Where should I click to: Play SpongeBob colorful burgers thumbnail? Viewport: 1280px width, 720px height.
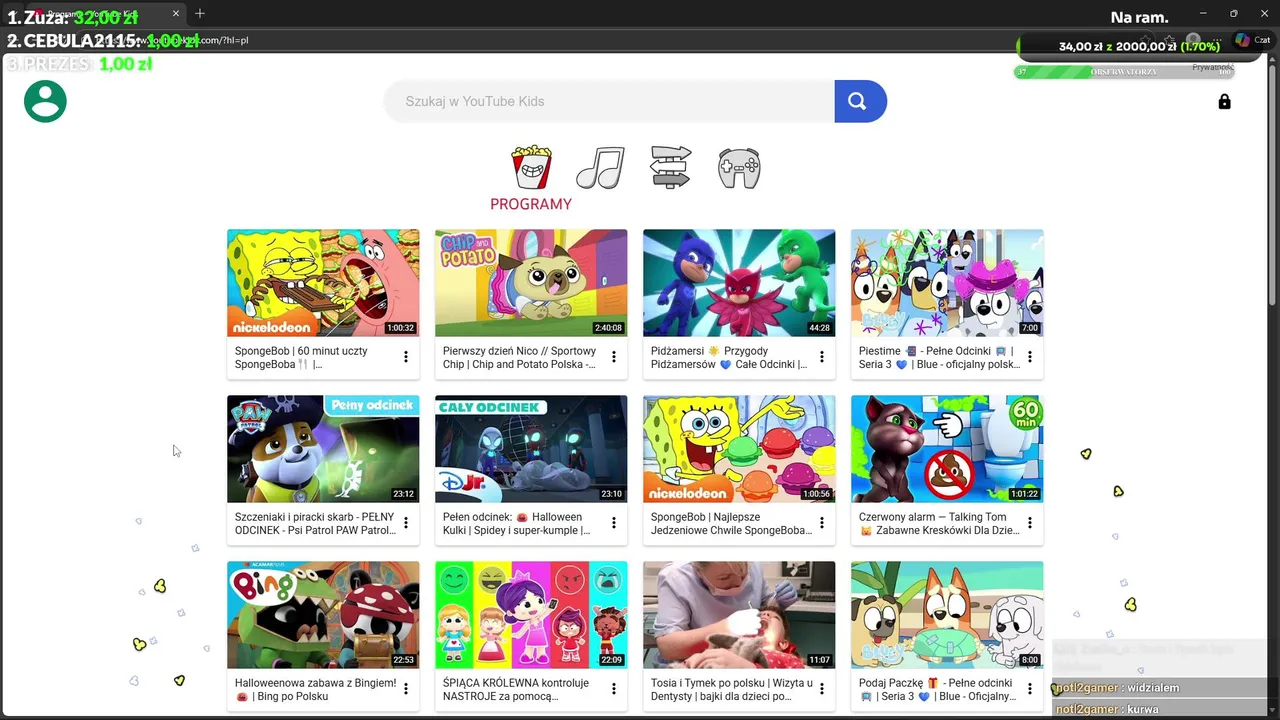[x=739, y=449]
